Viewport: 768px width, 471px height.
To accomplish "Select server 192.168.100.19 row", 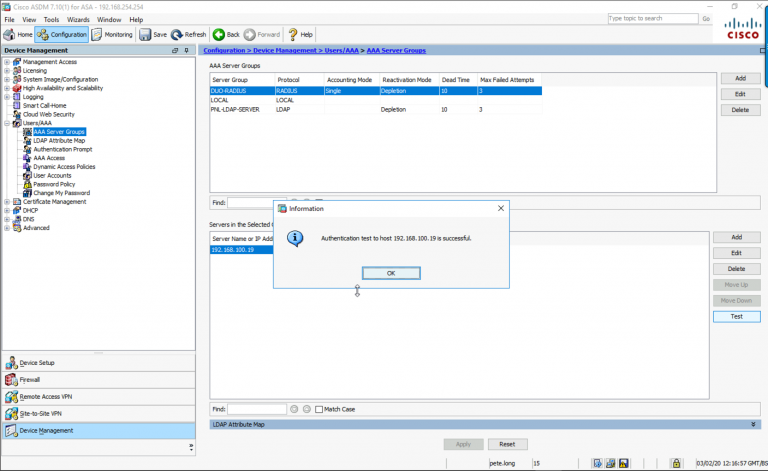I will point(241,250).
